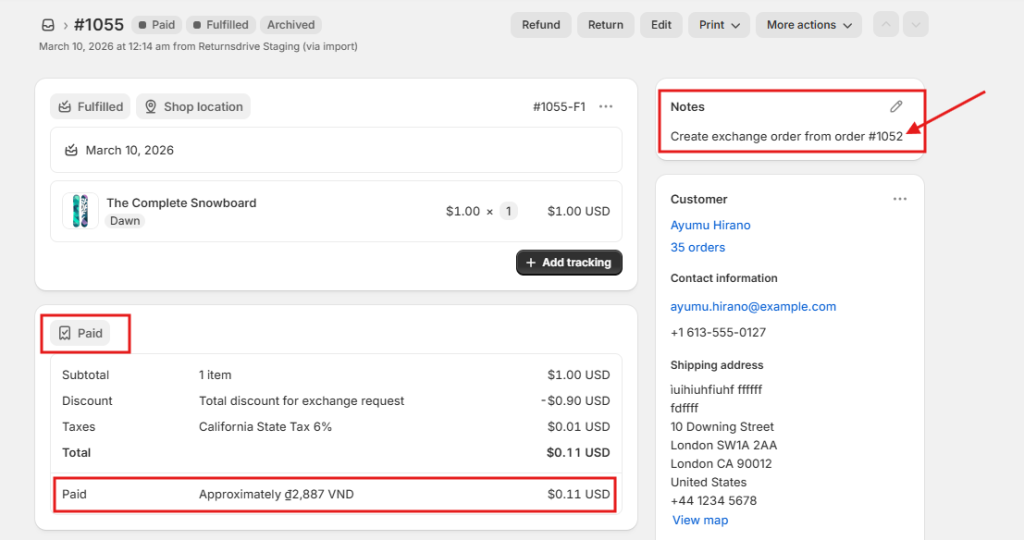Expand the Print dropdown
The height and width of the screenshot is (540, 1024).
(x=719, y=25)
